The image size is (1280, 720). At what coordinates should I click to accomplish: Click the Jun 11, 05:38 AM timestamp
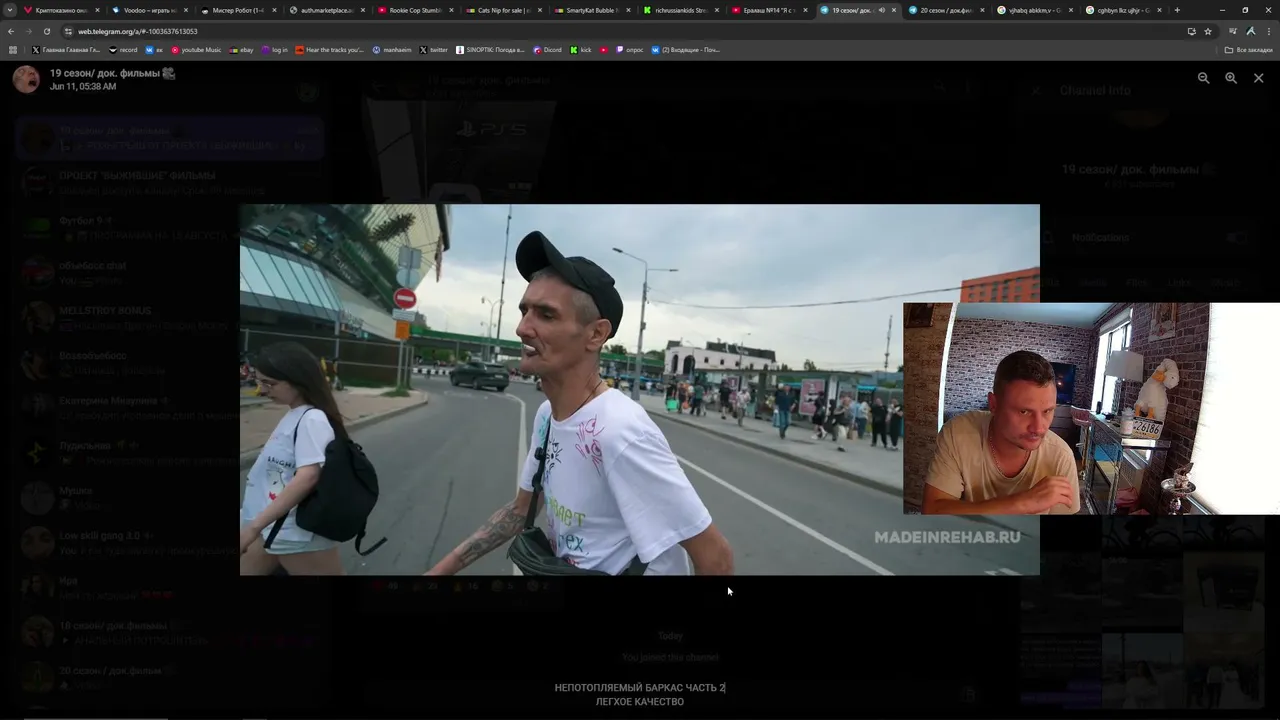click(x=83, y=87)
